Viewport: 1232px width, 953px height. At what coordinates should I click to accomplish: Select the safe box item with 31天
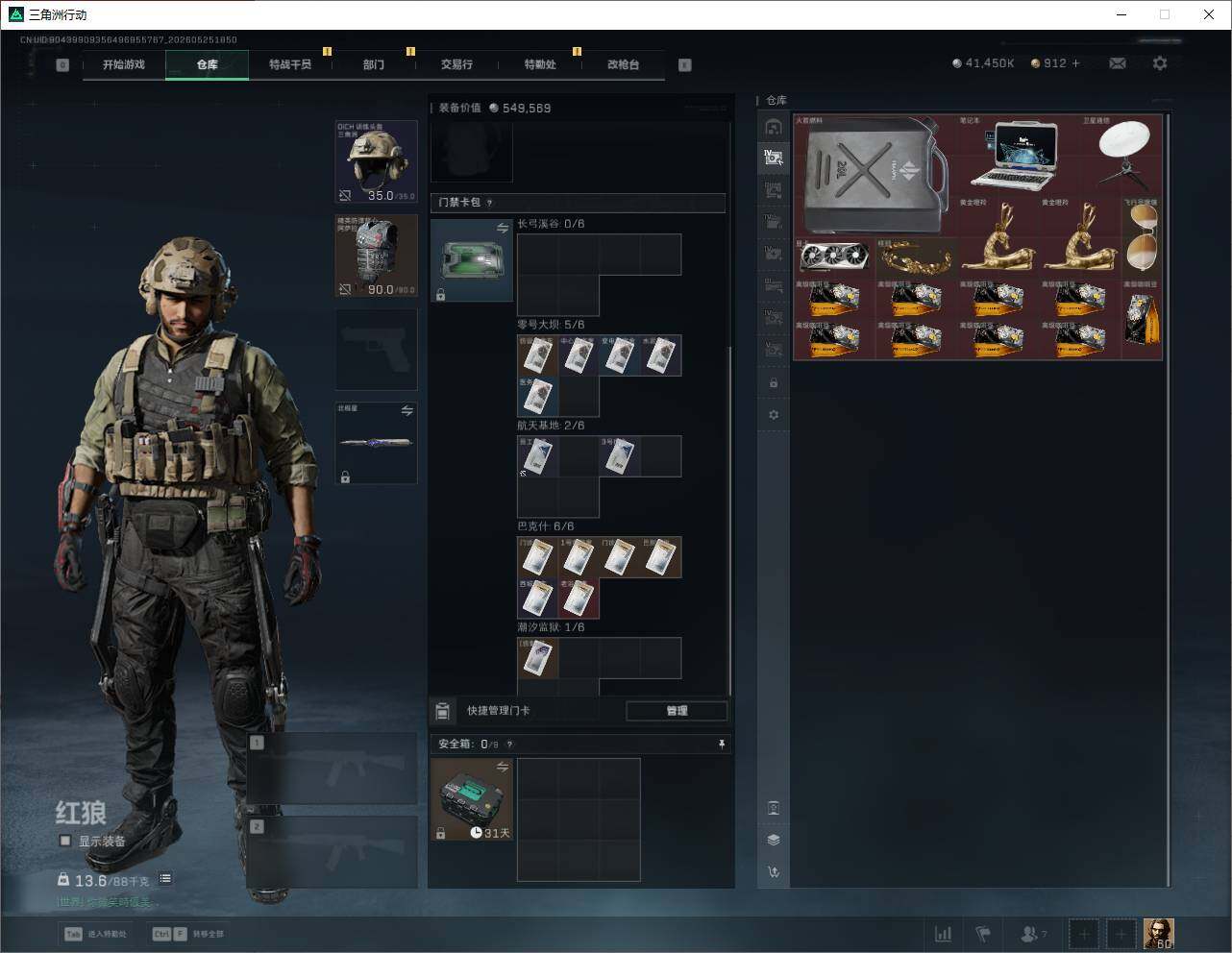tap(472, 799)
